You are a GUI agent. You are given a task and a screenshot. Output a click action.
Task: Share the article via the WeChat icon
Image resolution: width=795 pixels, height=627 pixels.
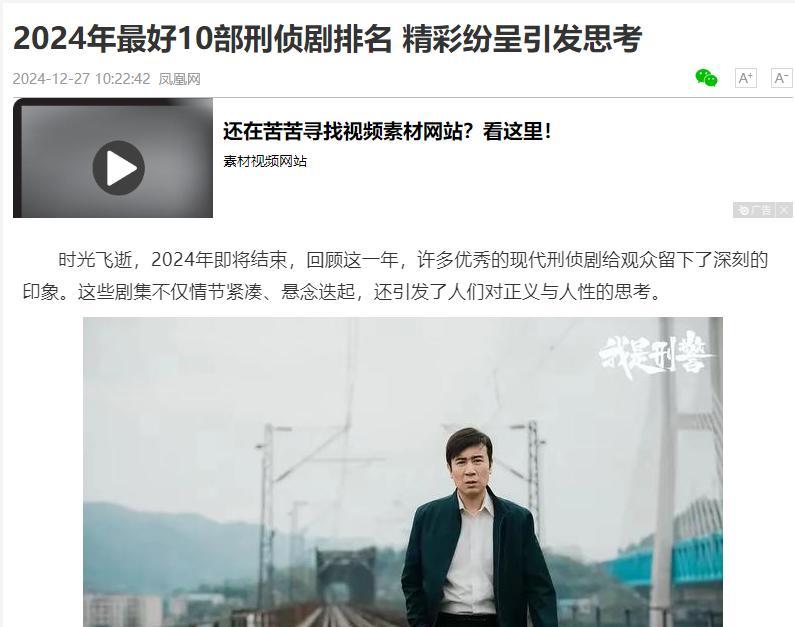click(x=706, y=78)
